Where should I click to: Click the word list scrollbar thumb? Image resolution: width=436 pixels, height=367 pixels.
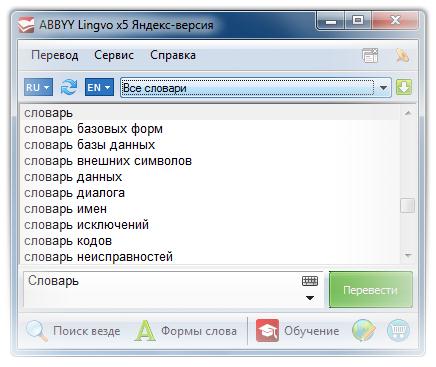[407, 205]
